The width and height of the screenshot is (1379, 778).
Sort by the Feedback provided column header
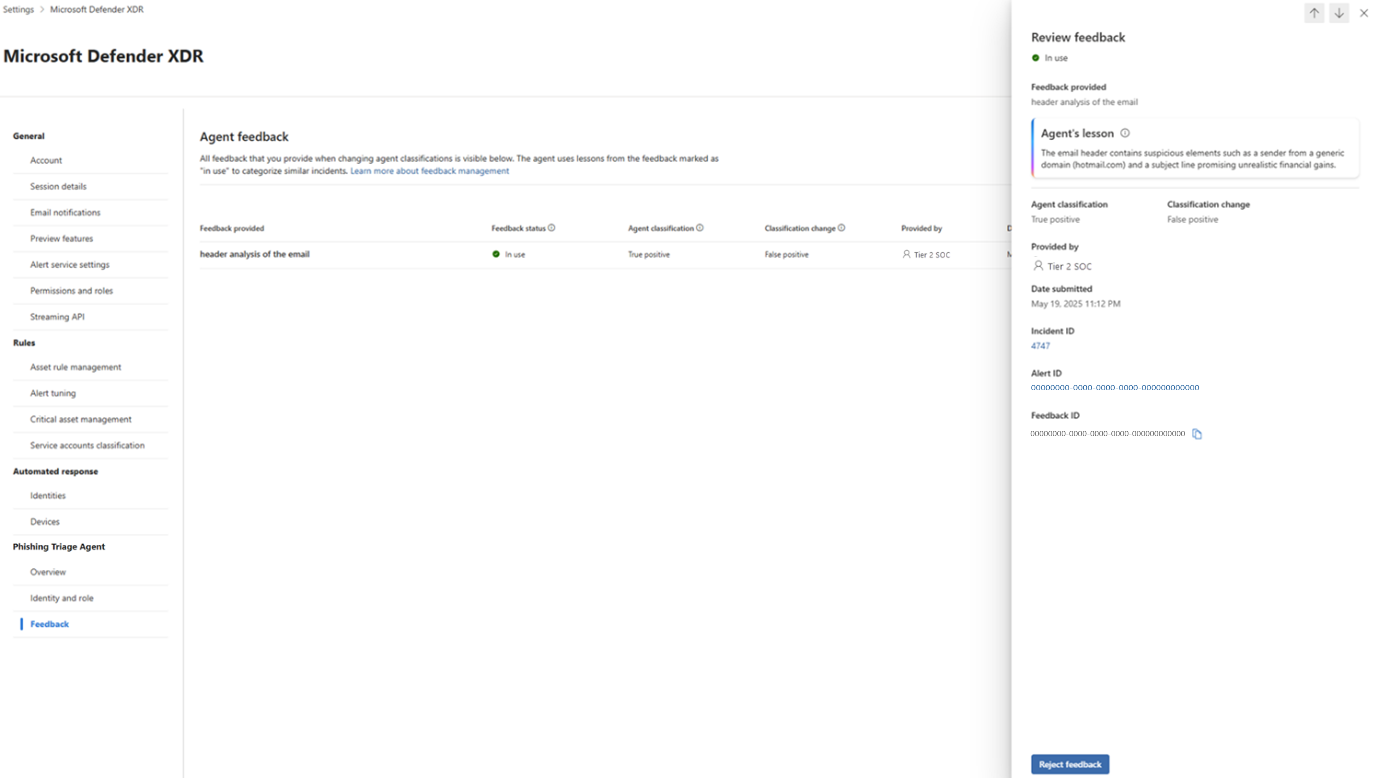point(232,228)
